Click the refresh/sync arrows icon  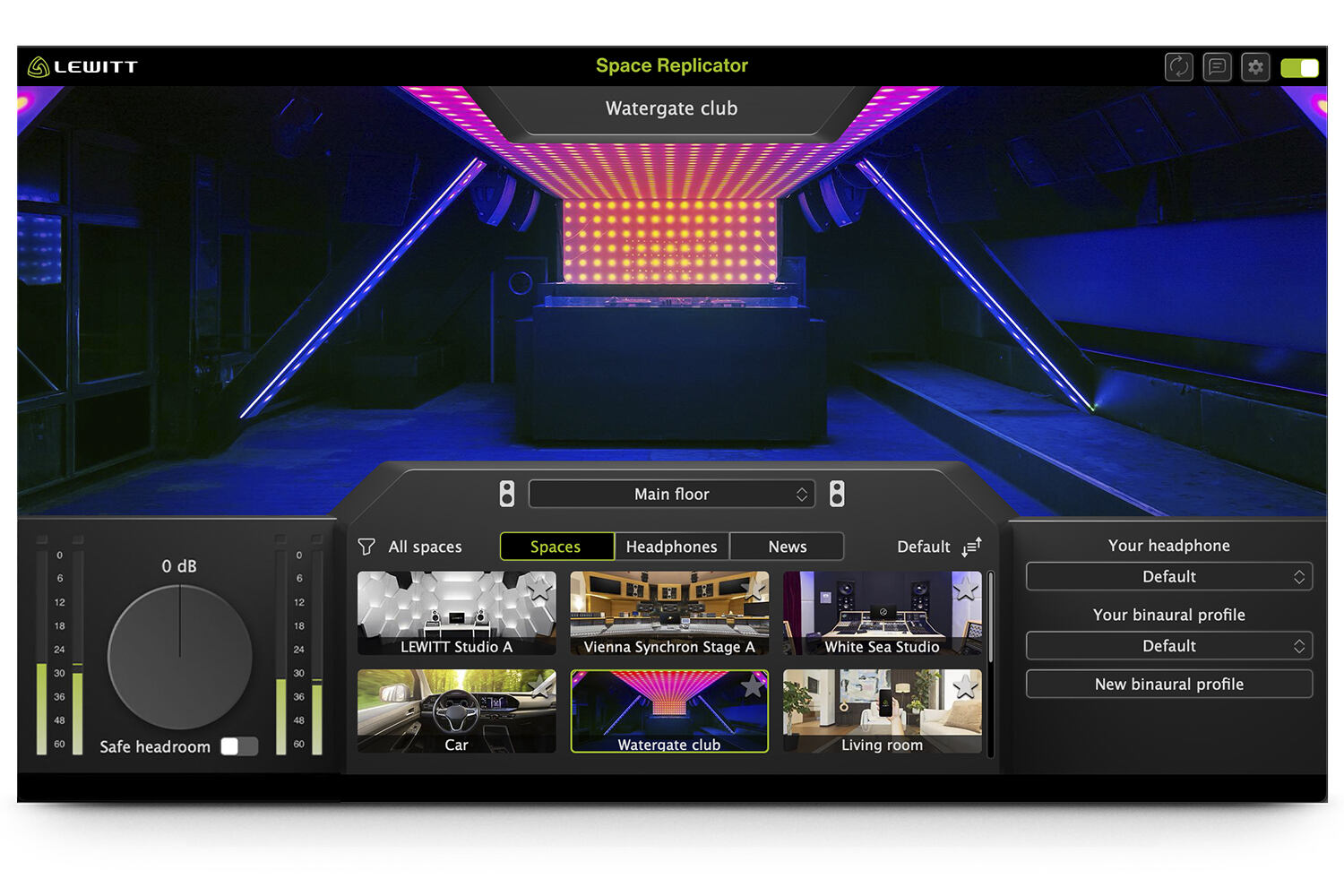1178,67
